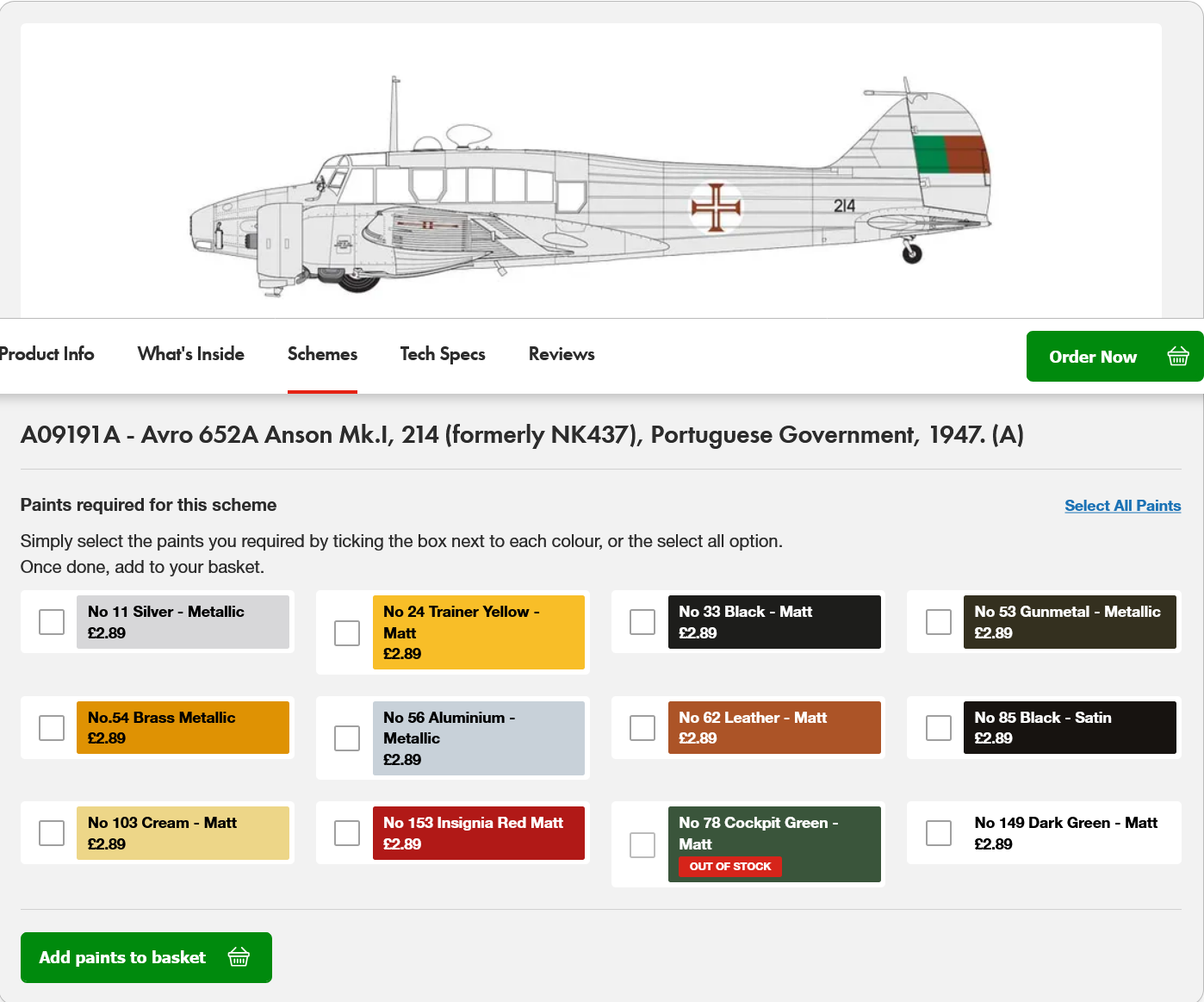This screenshot has width=1204, height=1002.
Task: Tick the No.54 Brass Metallic checkbox
Action: coord(52,728)
